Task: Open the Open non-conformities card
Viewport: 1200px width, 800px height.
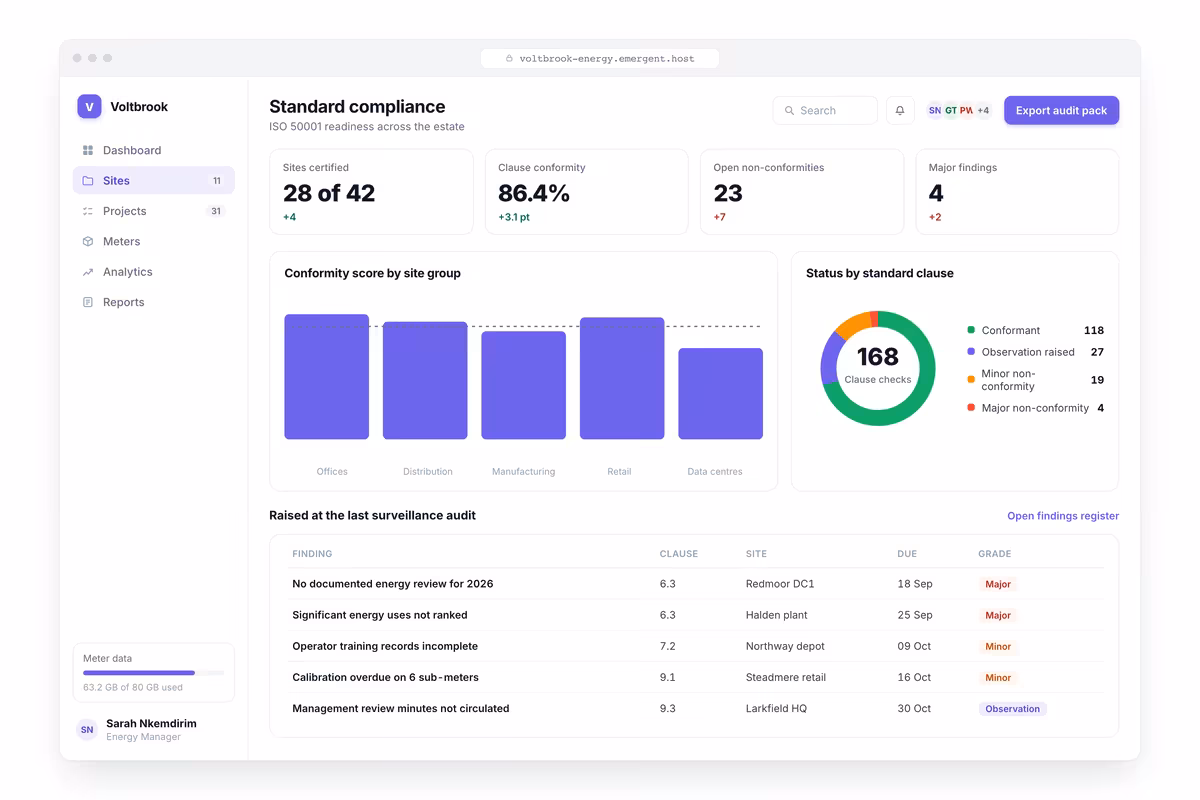Action: [802, 192]
